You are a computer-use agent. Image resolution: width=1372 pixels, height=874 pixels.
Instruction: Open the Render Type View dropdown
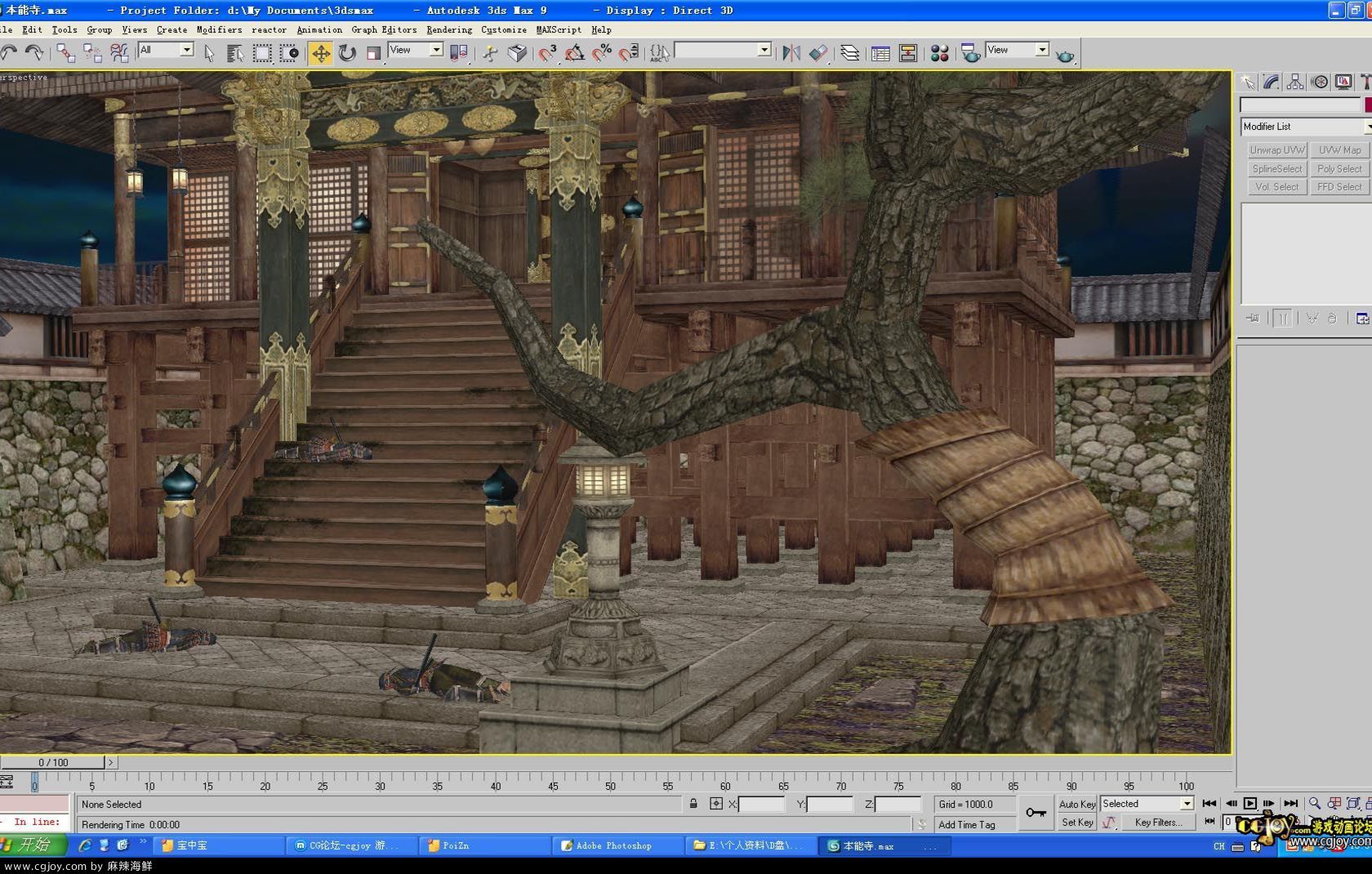(x=1017, y=50)
